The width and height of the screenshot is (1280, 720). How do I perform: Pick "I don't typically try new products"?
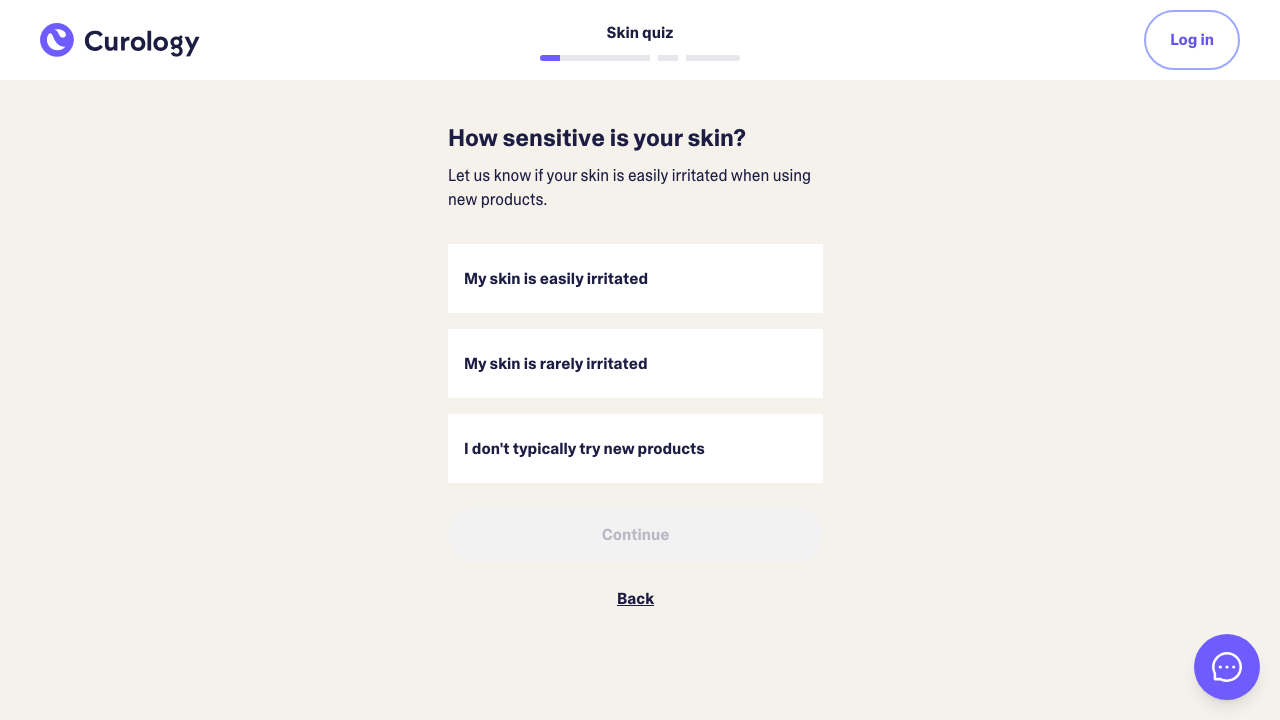pos(635,449)
